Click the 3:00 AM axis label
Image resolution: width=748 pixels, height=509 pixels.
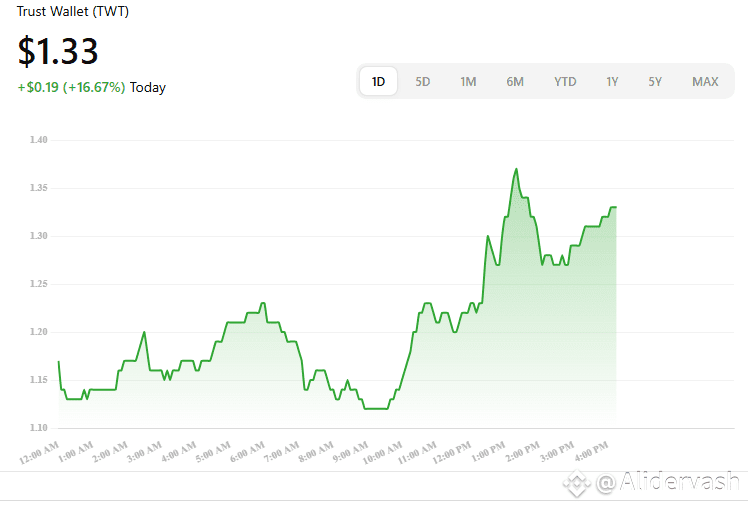click(x=144, y=452)
